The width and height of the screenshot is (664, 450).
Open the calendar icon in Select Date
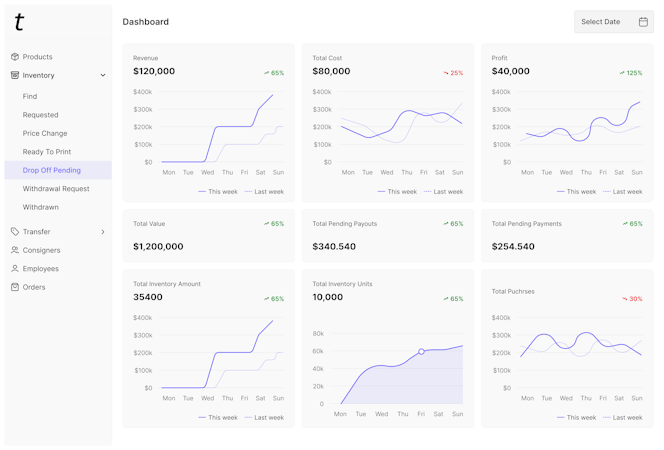pos(643,22)
